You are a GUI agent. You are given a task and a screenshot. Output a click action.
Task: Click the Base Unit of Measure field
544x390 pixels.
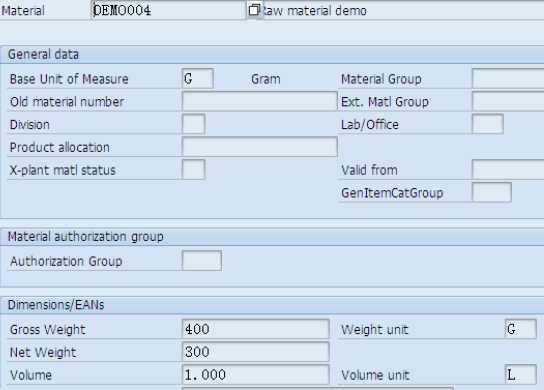click(197, 79)
